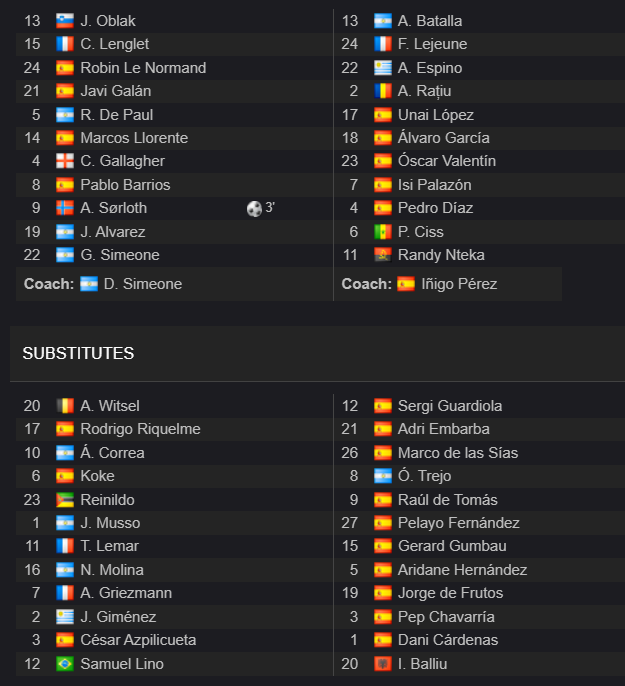Click Angola flag beside Randy Nteka
The width and height of the screenshot is (625, 686).
coord(383,255)
